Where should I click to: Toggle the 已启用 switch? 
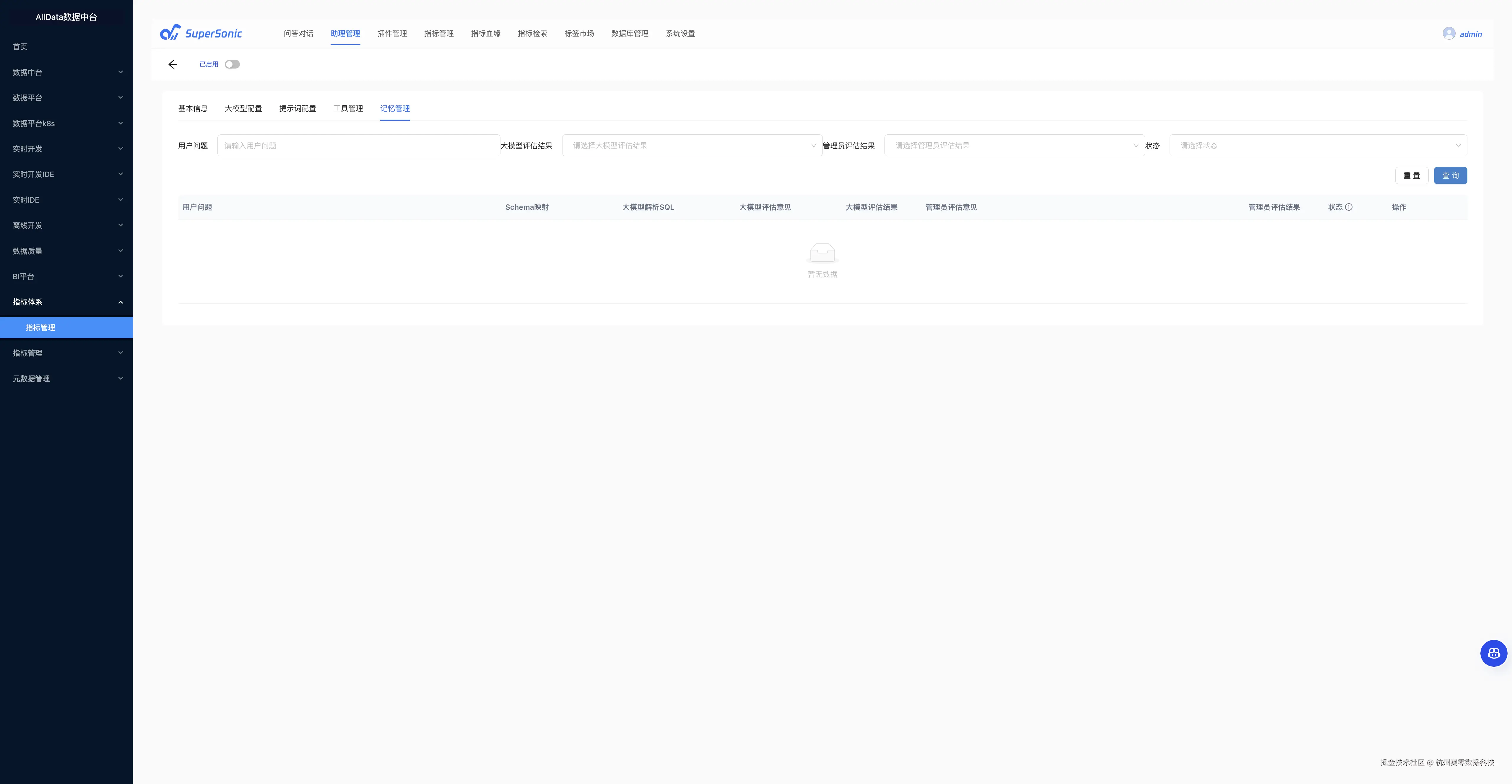coord(232,65)
